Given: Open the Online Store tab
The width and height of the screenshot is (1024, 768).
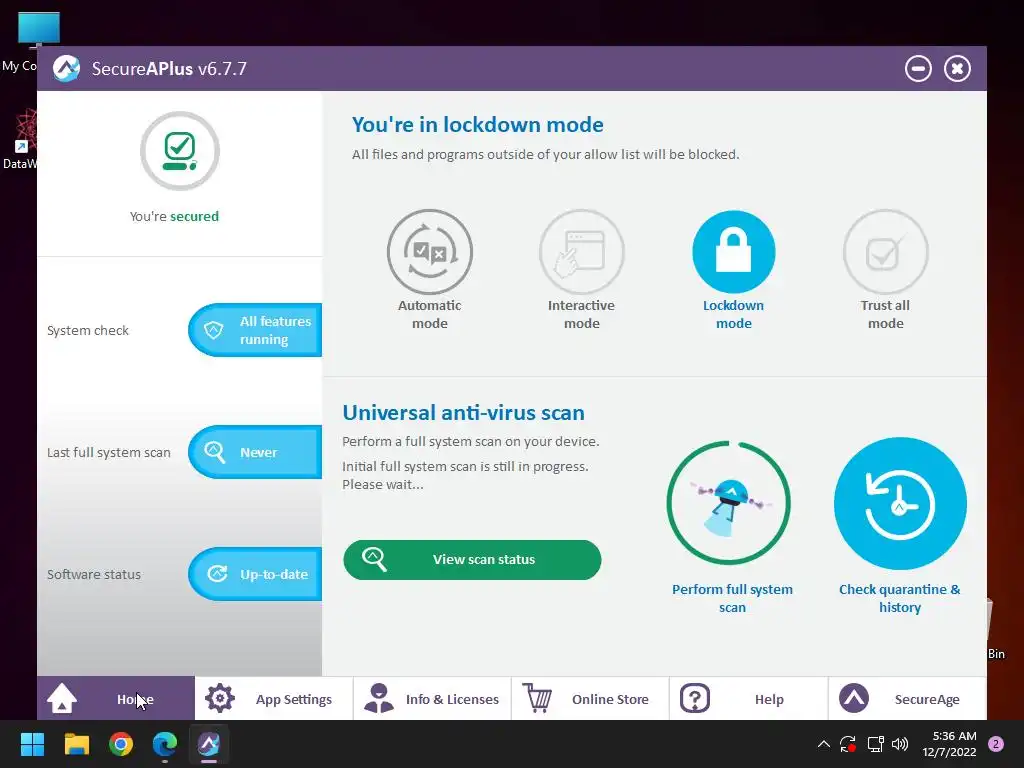Looking at the screenshot, I should (590, 699).
